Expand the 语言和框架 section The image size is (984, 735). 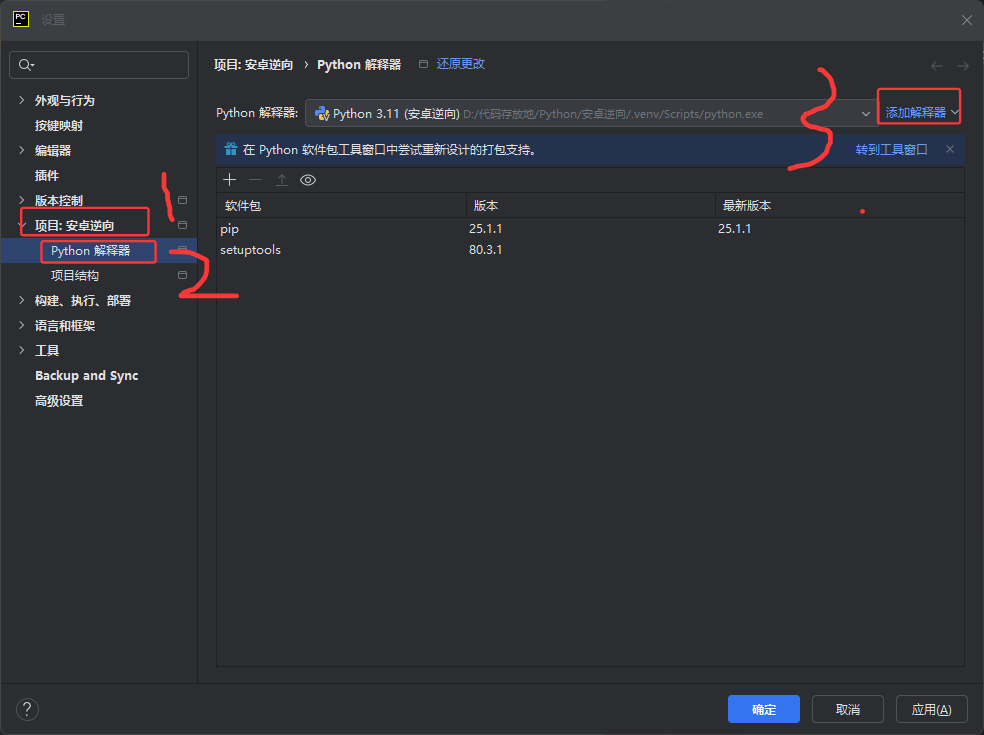21,325
